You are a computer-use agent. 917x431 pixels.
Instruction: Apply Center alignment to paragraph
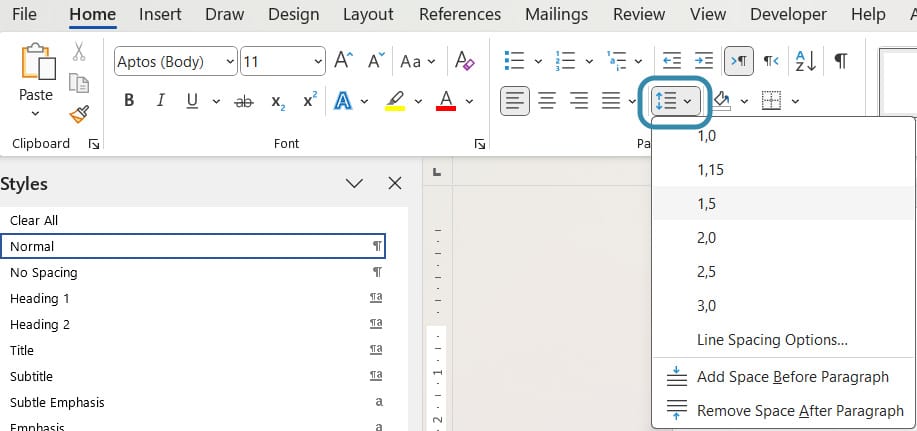(x=547, y=101)
